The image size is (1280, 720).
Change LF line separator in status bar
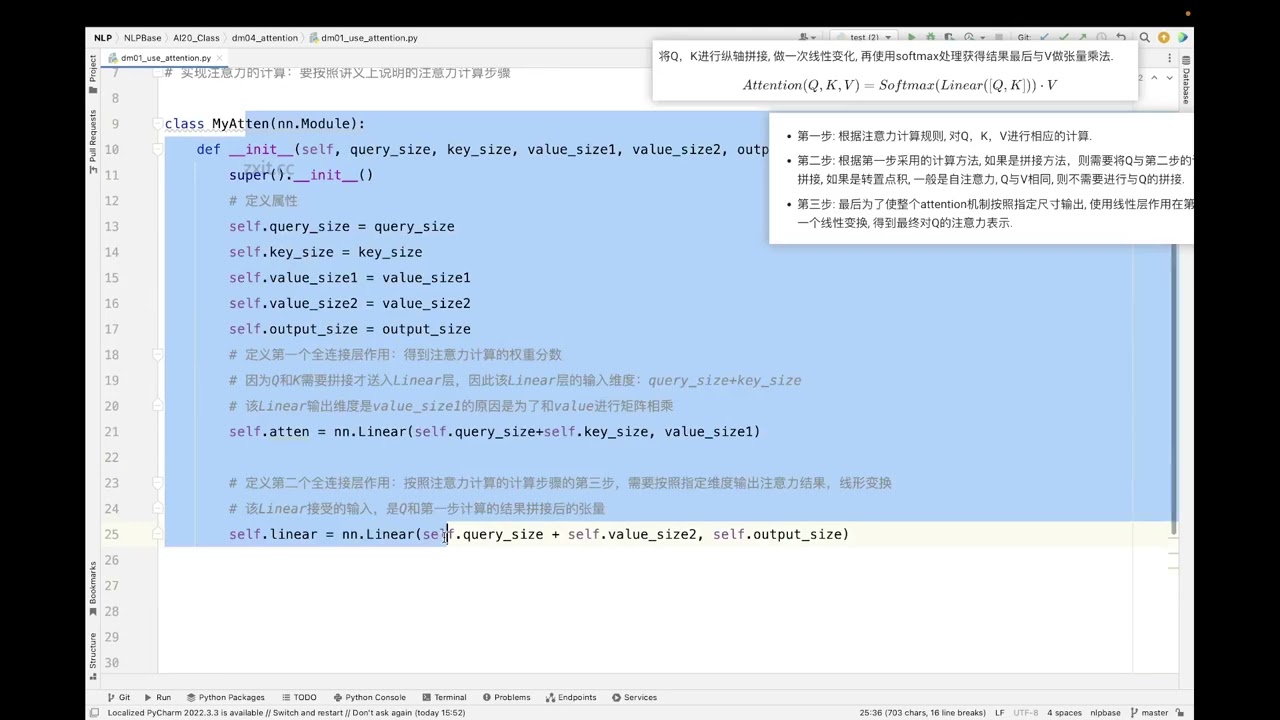(x=999, y=713)
